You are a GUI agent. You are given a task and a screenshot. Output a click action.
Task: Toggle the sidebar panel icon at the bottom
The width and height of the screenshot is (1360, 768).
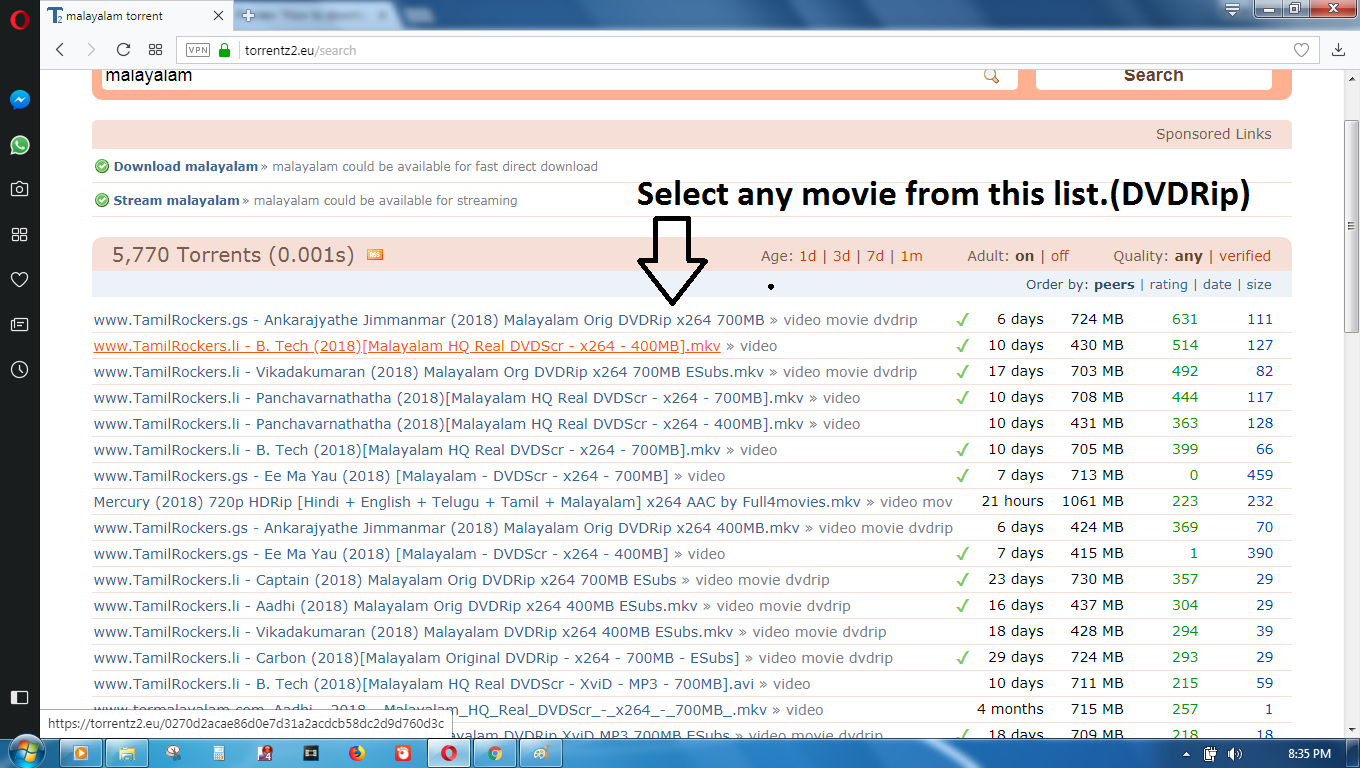coord(19,697)
